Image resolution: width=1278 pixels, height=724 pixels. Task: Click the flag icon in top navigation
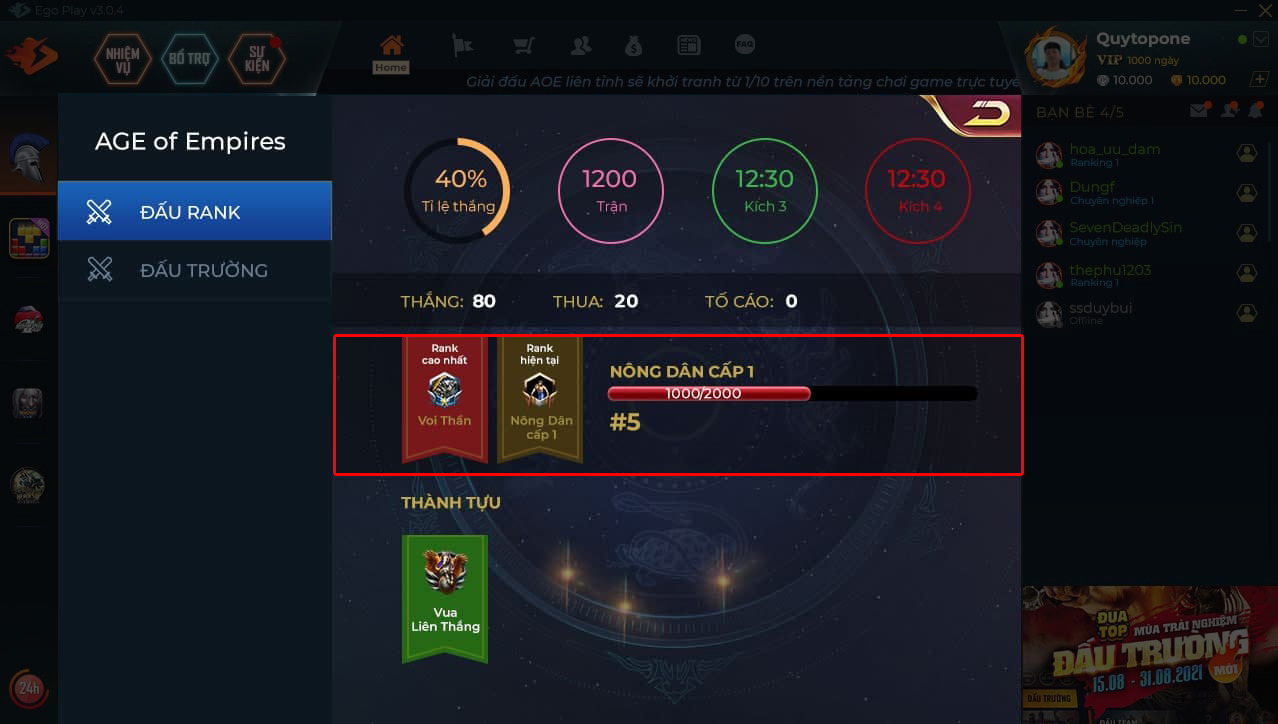pos(461,45)
